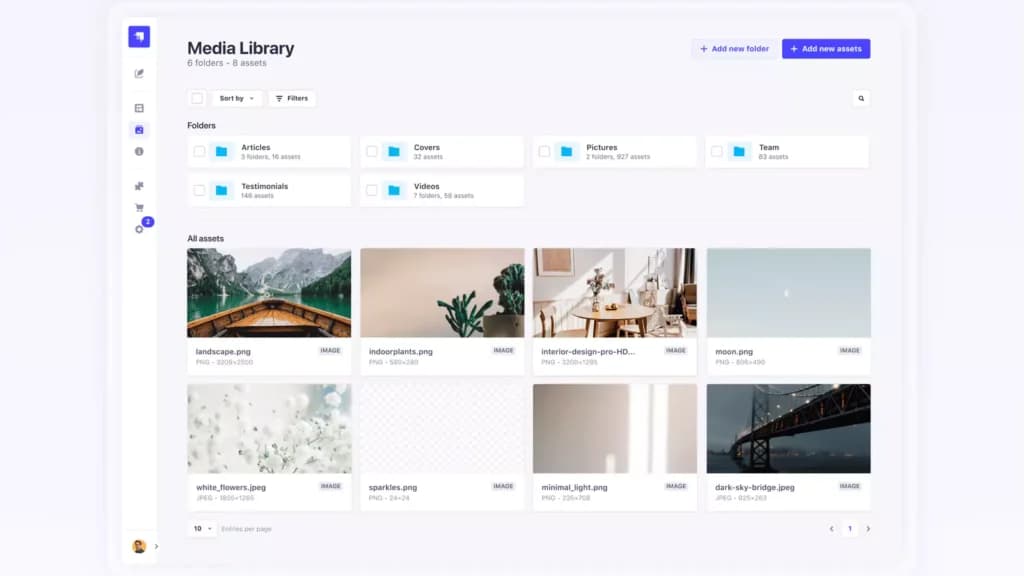Click Add new assets button
Viewport: 1024px width, 576px height.
pyautogui.click(x=826, y=49)
